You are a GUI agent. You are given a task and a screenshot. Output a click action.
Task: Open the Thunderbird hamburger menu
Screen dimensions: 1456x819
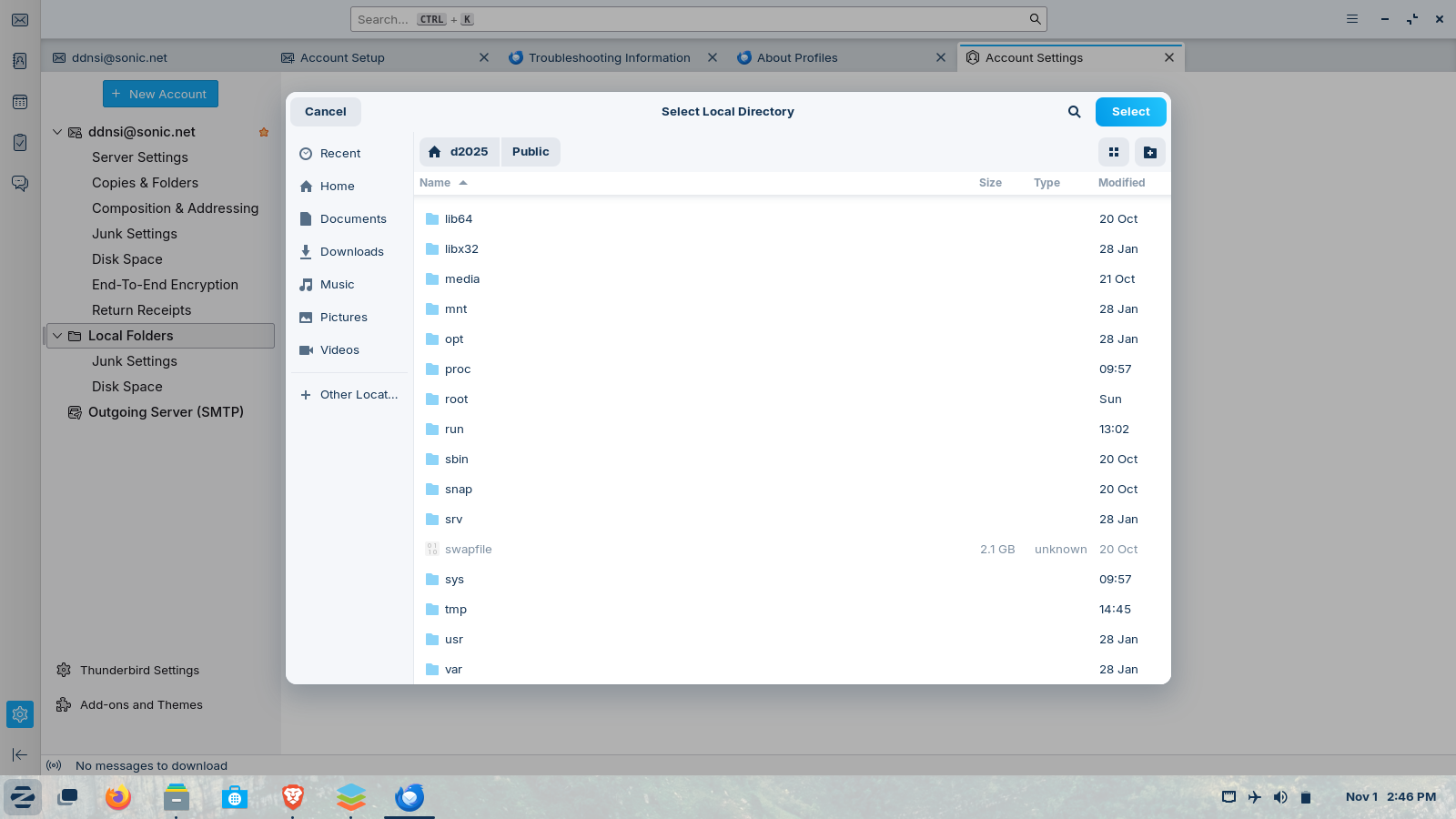1352,19
